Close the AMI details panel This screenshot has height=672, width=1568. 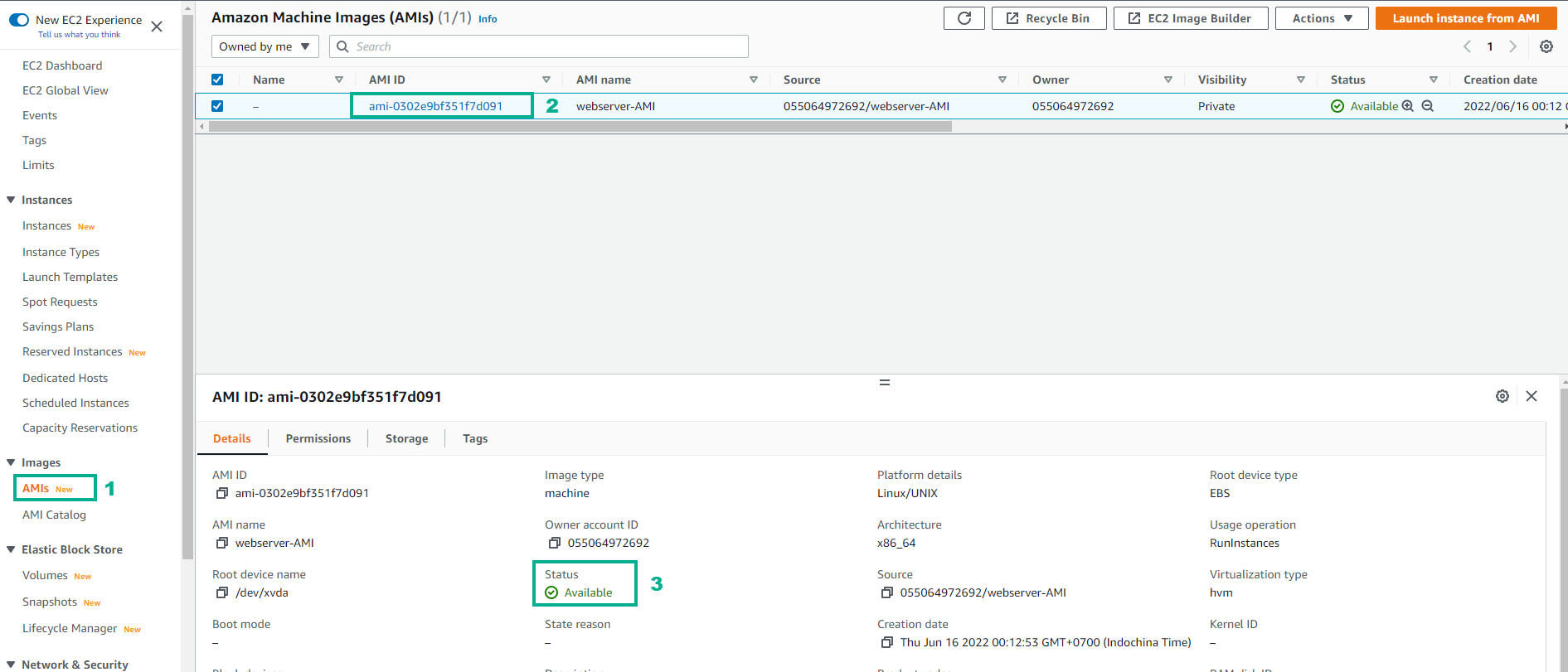point(1532,396)
